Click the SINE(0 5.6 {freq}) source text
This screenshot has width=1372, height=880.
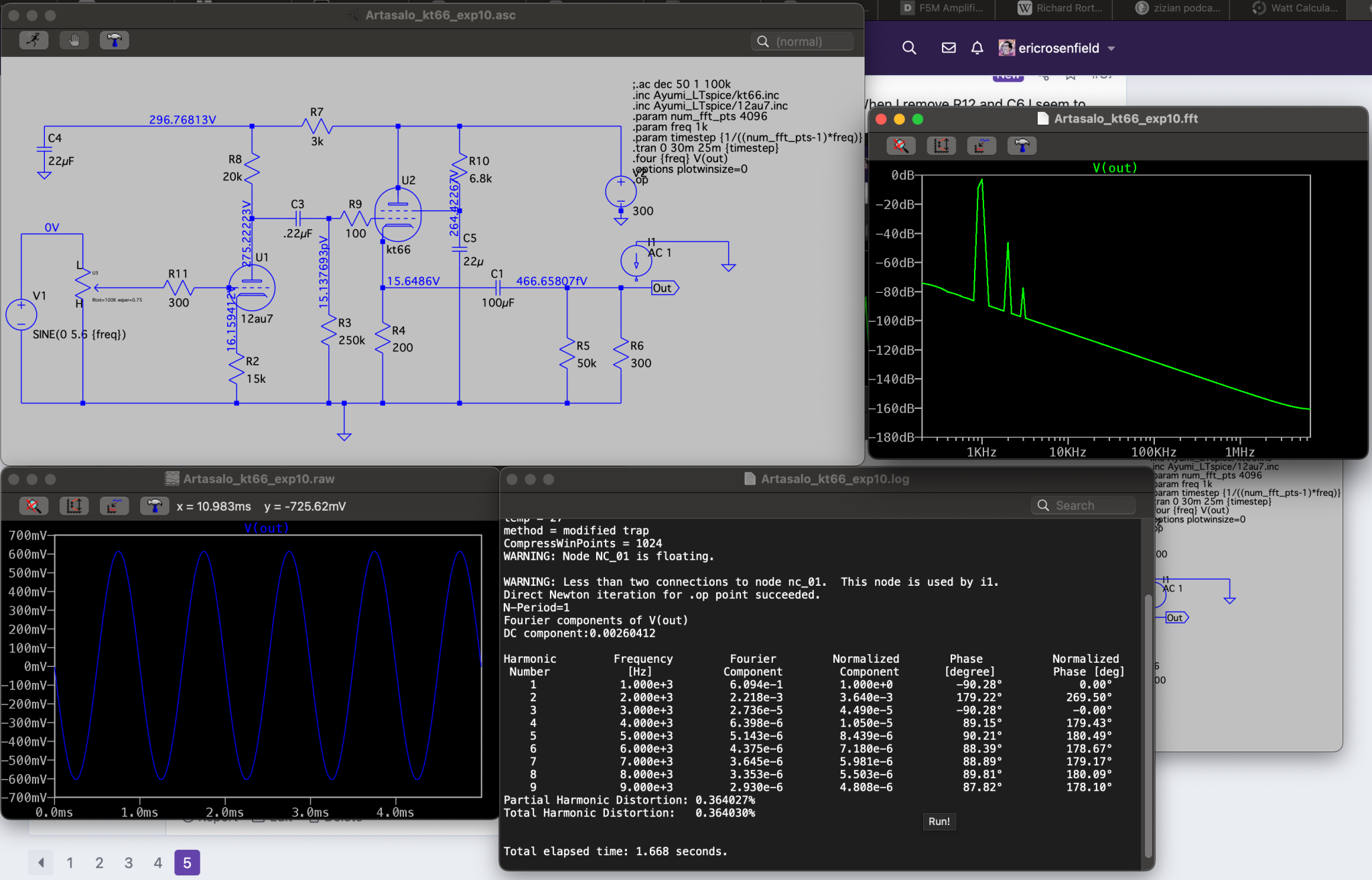79,334
